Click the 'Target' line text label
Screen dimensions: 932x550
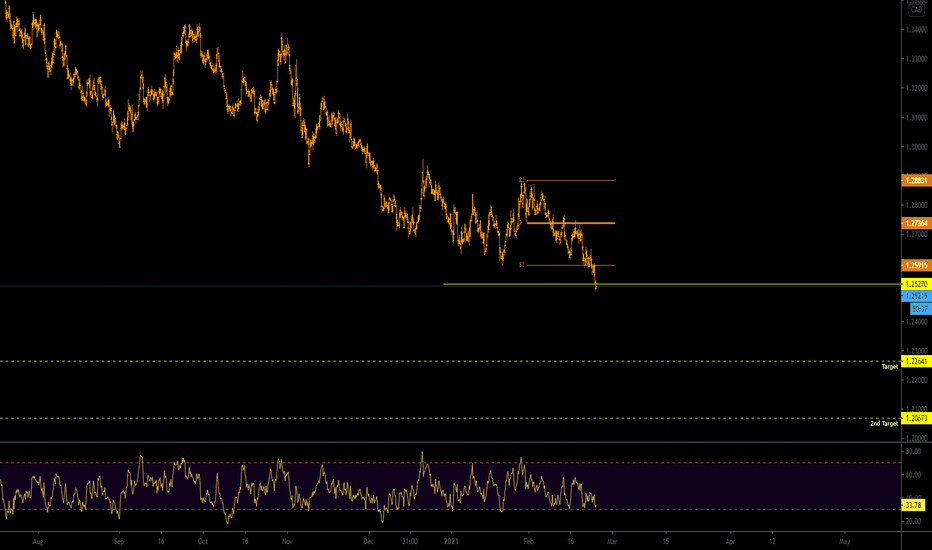click(x=890, y=367)
